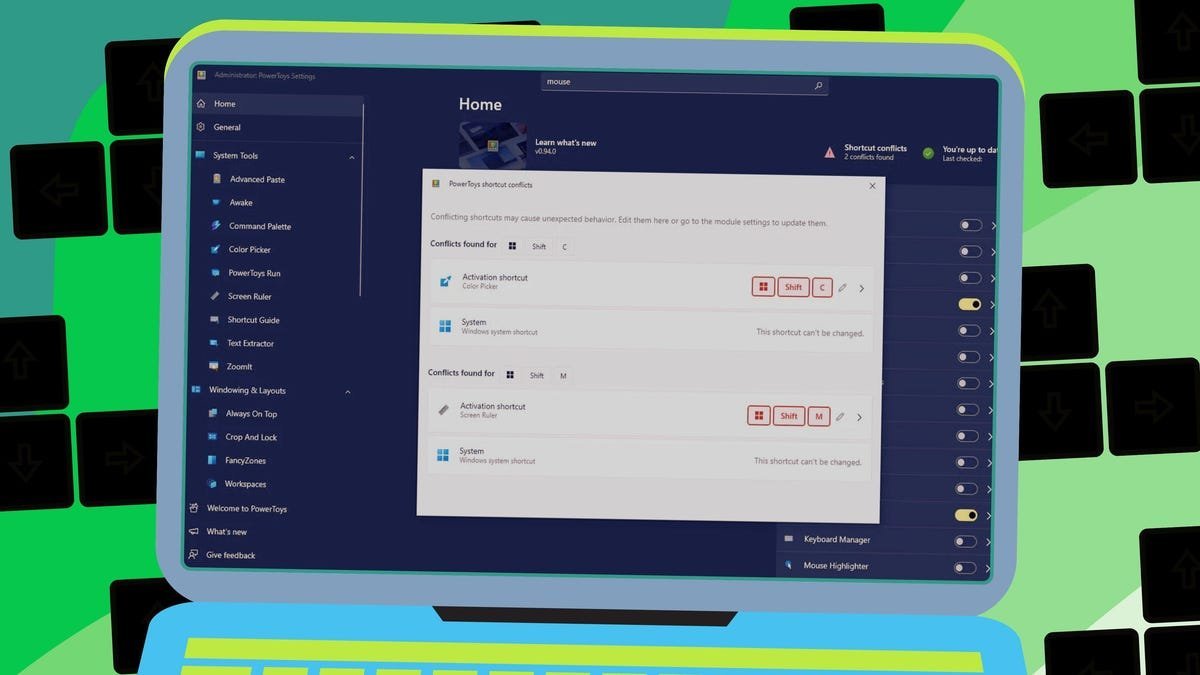This screenshot has width=1200, height=675.
Task: Collapse the System Tools section
Action: click(352, 157)
